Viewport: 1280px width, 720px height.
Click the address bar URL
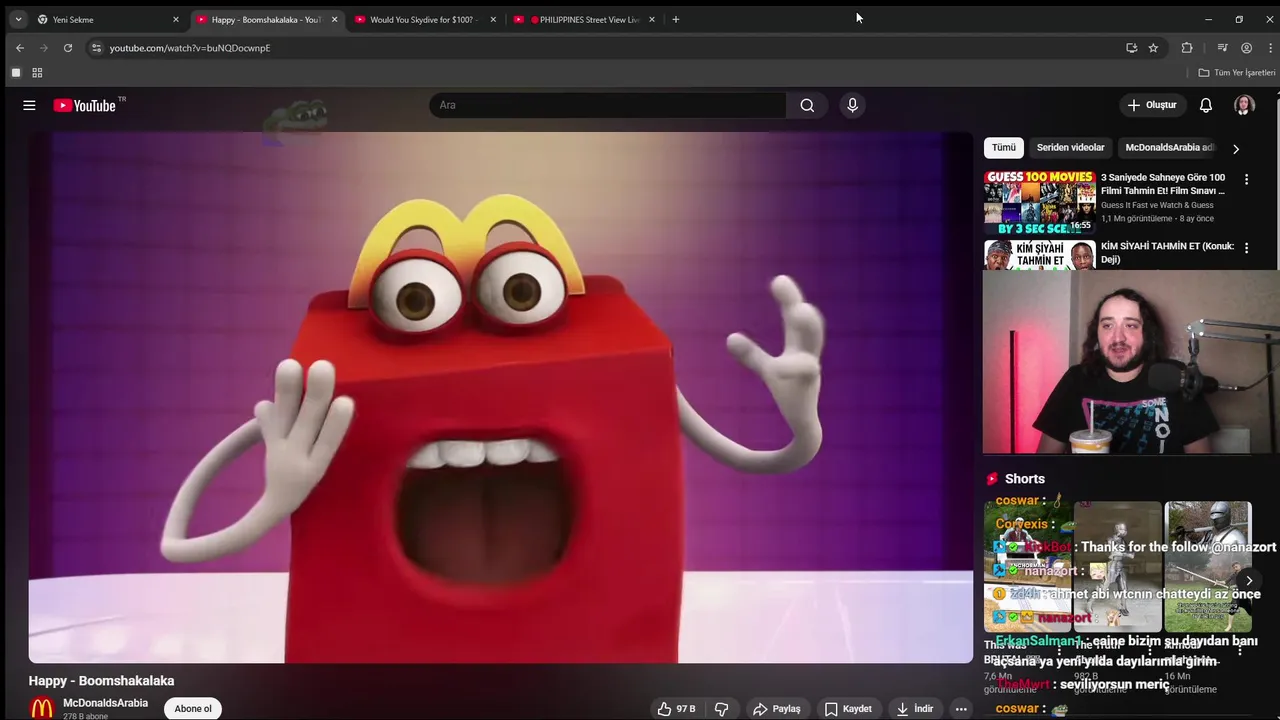click(x=190, y=48)
